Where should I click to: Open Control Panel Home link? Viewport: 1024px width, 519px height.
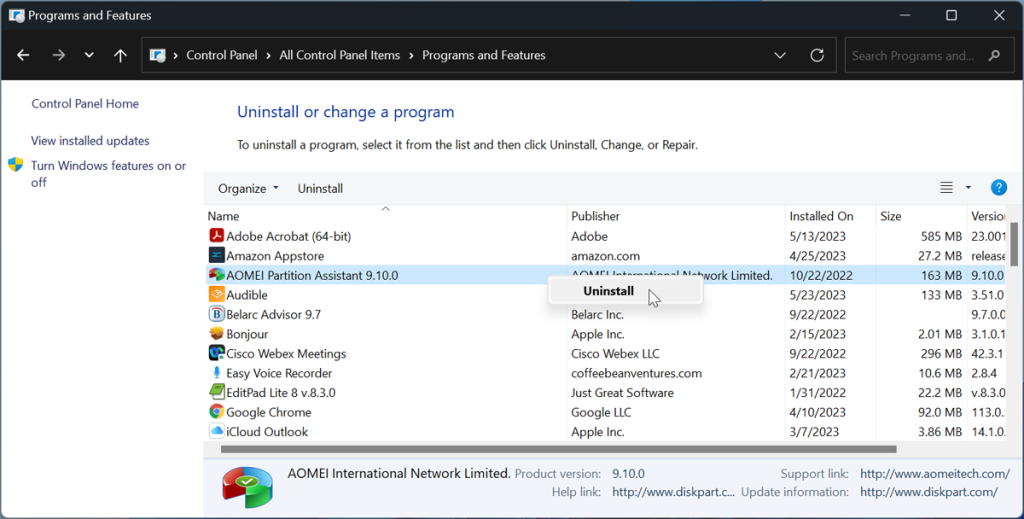(85, 103)
